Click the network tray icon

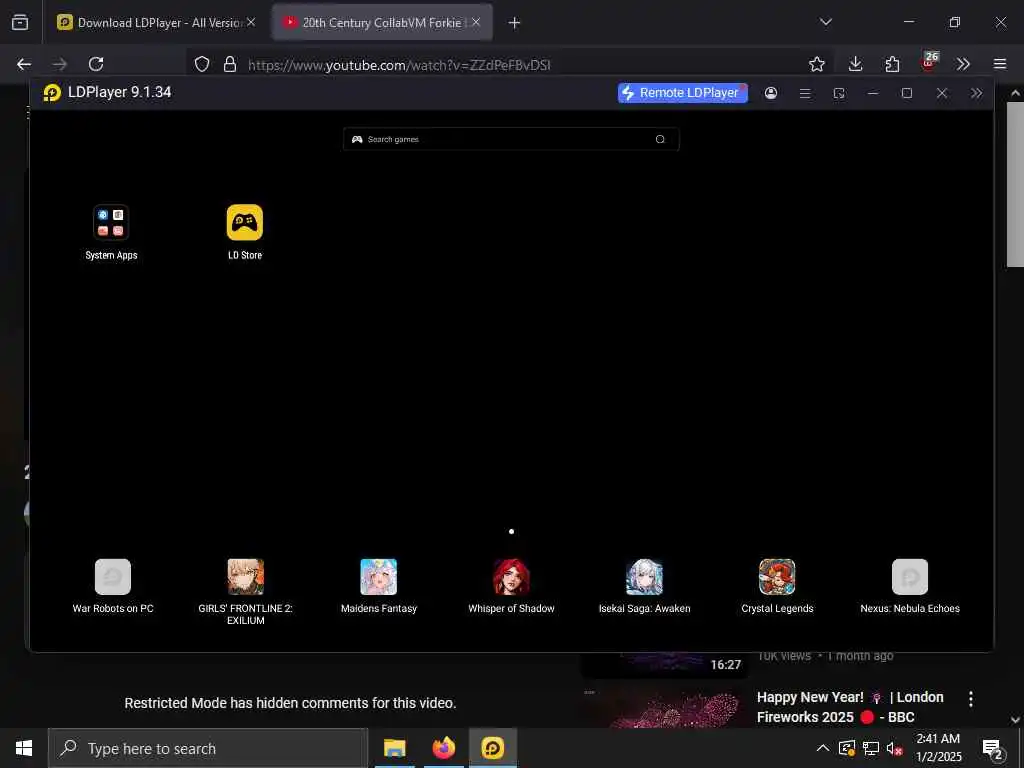pos(871,748)
